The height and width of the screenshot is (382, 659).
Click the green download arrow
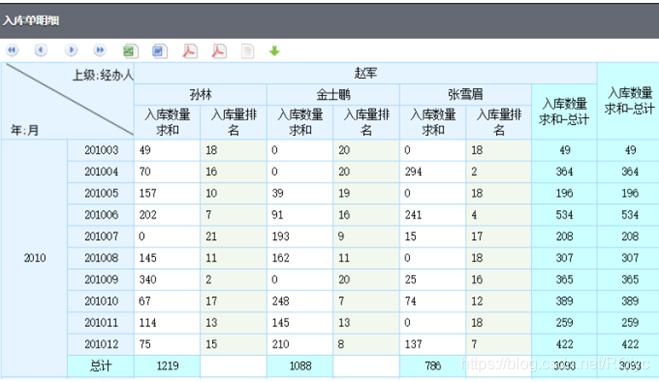click(x=274, y=51)
